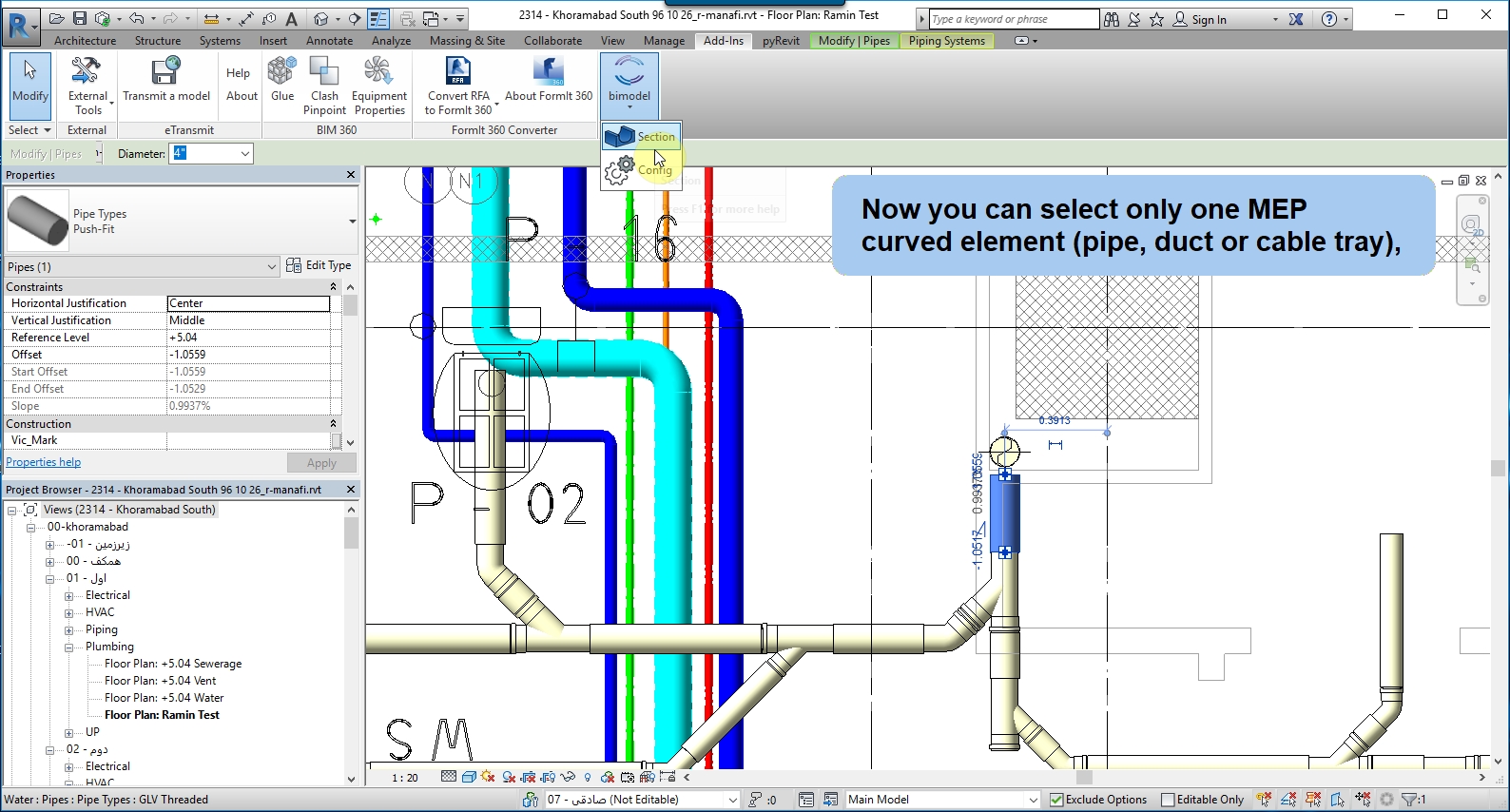Open Floor Plan: +5.04 Sewerage view
Viewport: 1510px width, 812px height.
173,664
